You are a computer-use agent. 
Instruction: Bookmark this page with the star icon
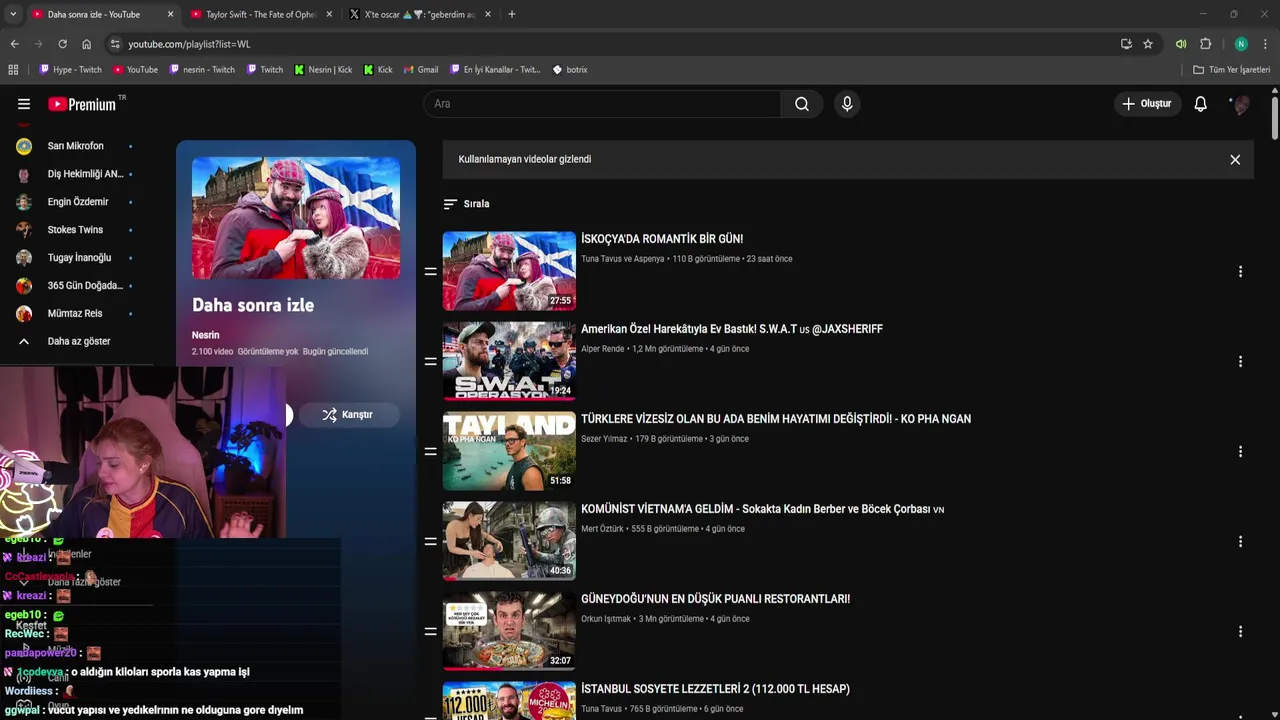1148,44
